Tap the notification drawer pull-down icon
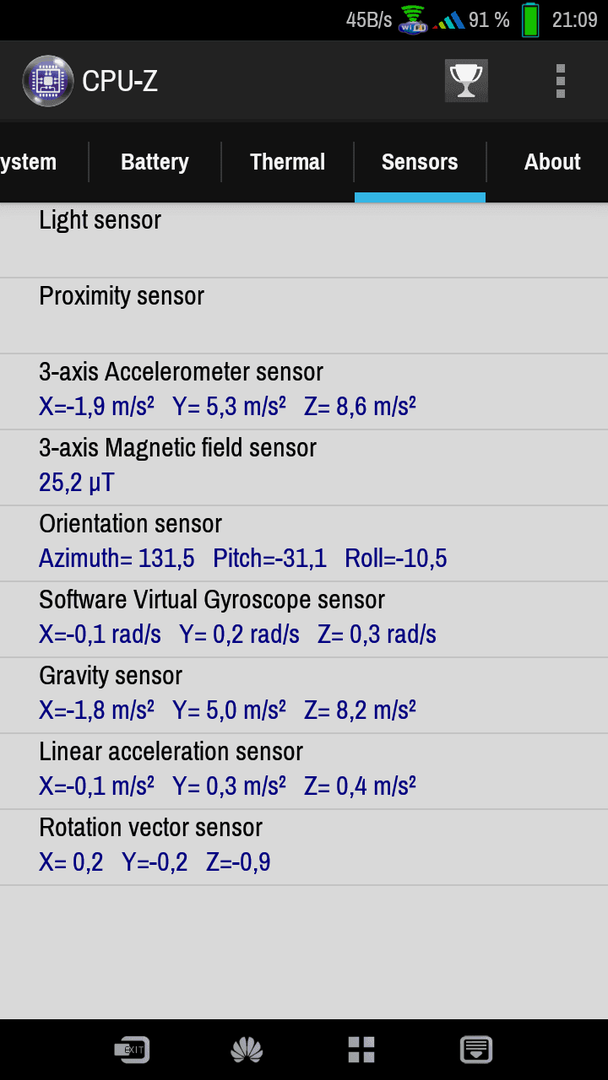The width and height of the screenshot is (608, 1080). [x=476, y=1050]
